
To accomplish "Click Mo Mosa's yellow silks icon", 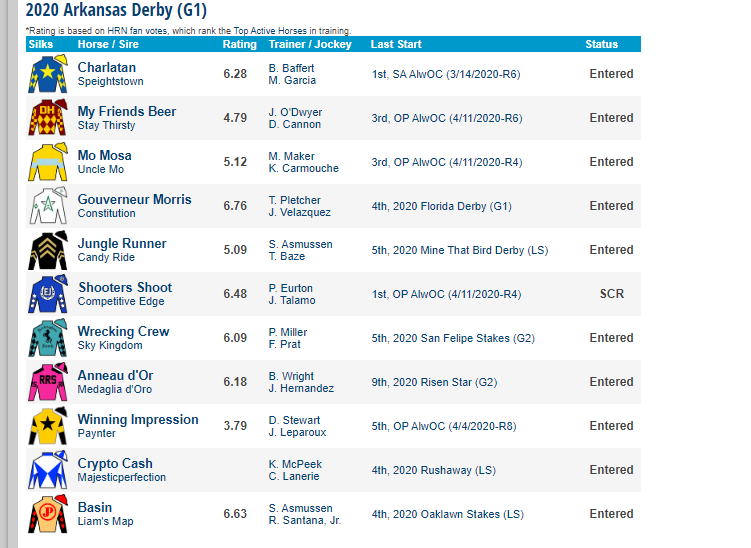I will coord(47,162).
